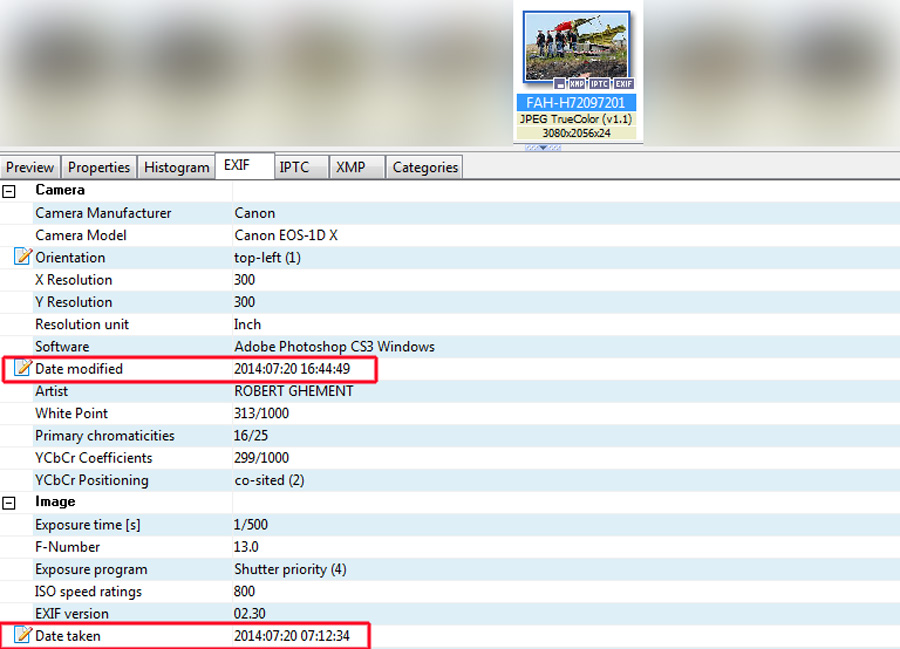Viewport: 900px width, 649px height.
Task: Collapse the Image section
Action: [9, 503]
